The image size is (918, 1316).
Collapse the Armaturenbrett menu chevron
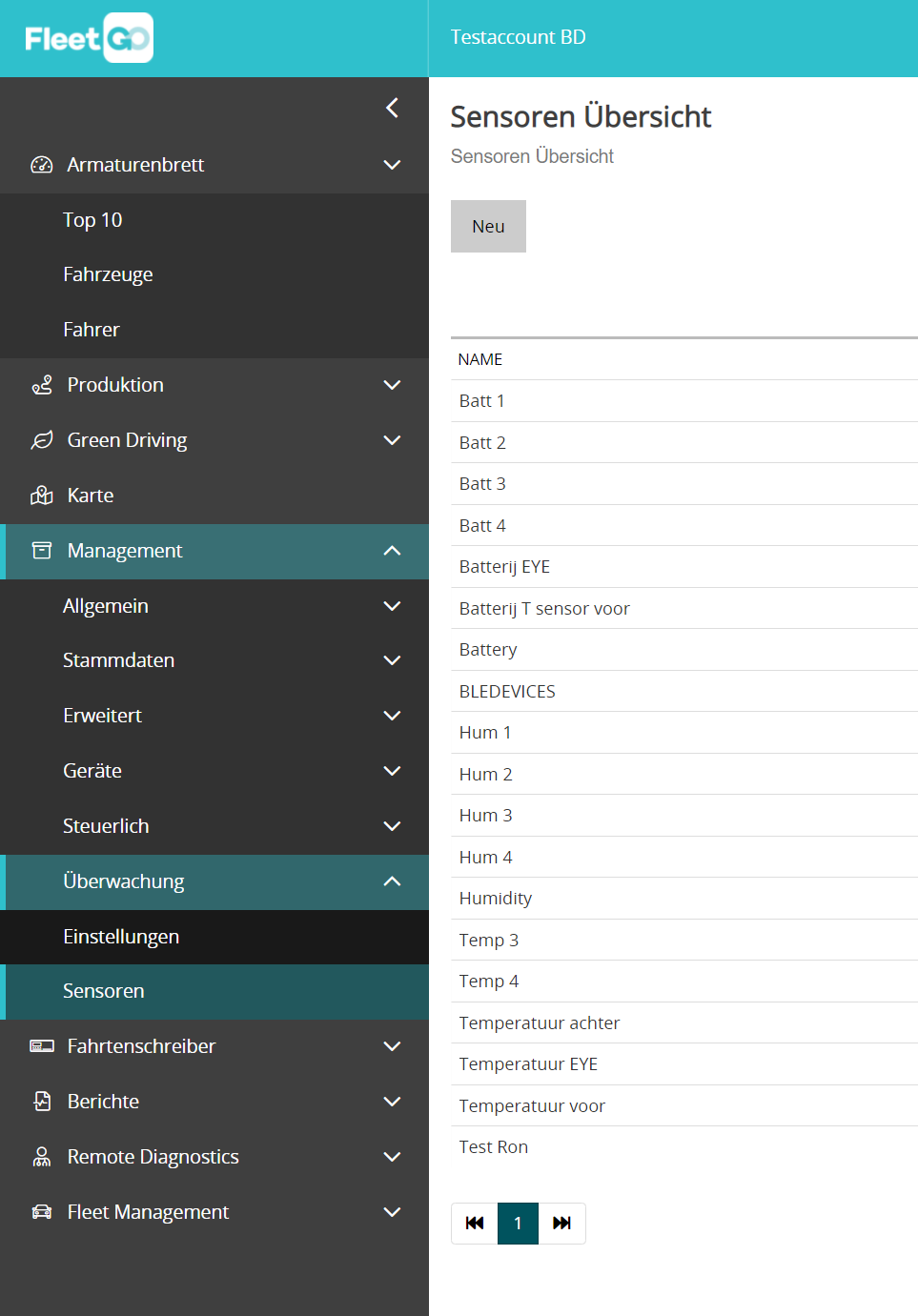pos(392,165)
